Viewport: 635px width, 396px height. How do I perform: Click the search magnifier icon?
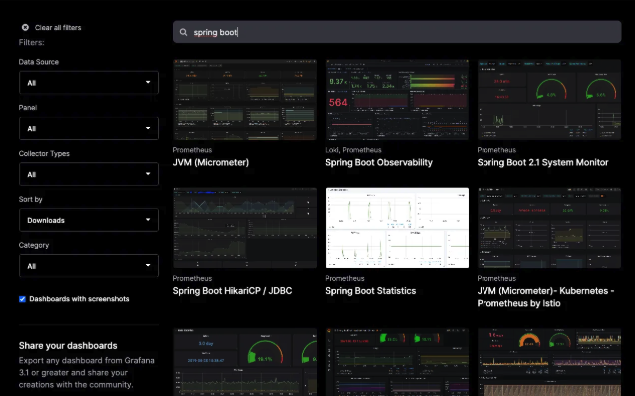(183, 32)
